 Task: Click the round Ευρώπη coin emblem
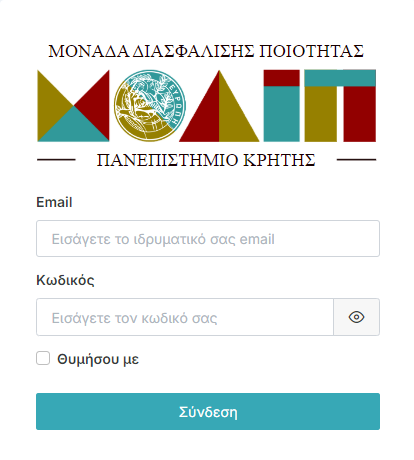coord(150,106)
